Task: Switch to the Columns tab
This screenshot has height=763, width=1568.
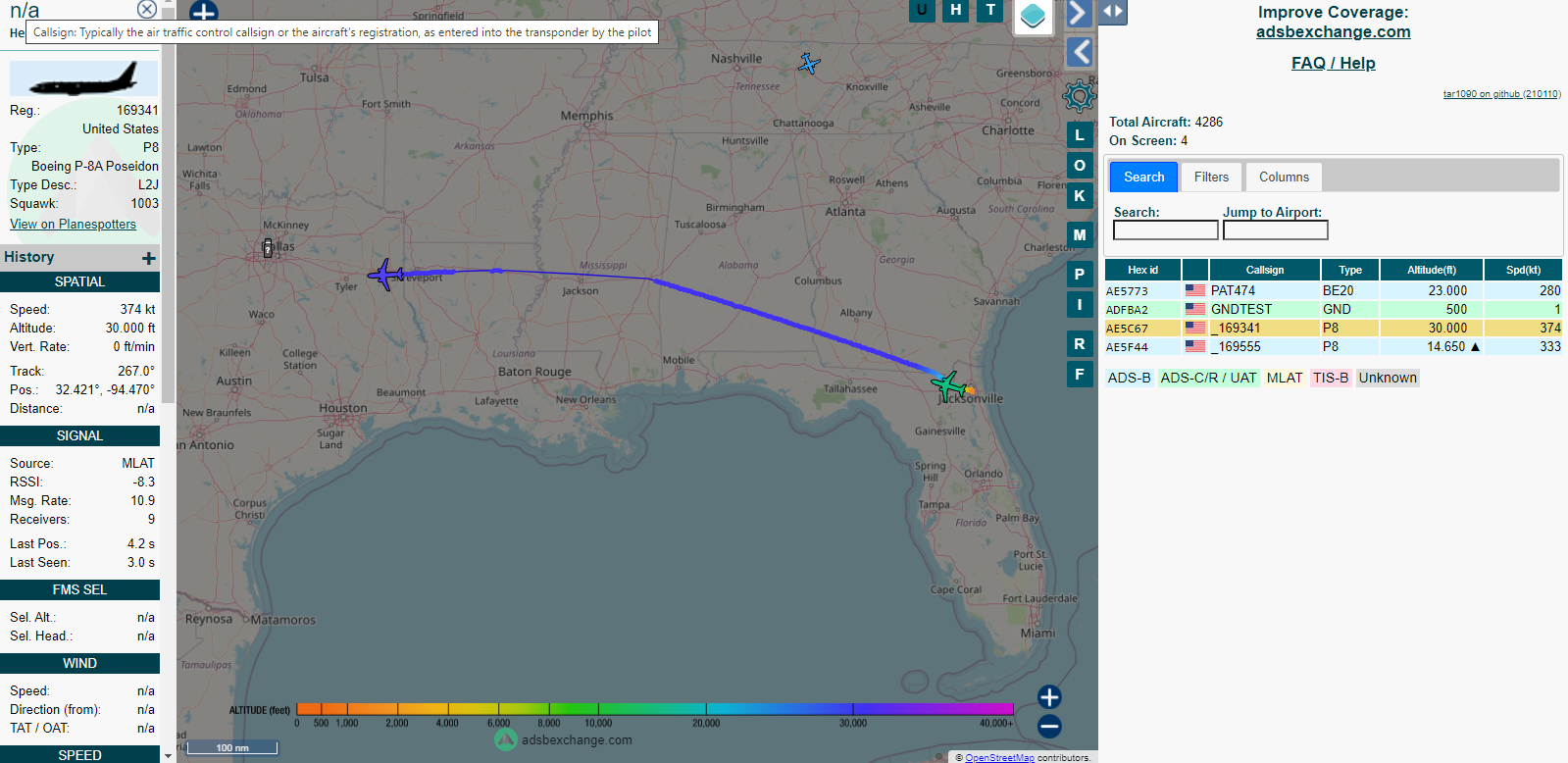Action: (1284, 178)
